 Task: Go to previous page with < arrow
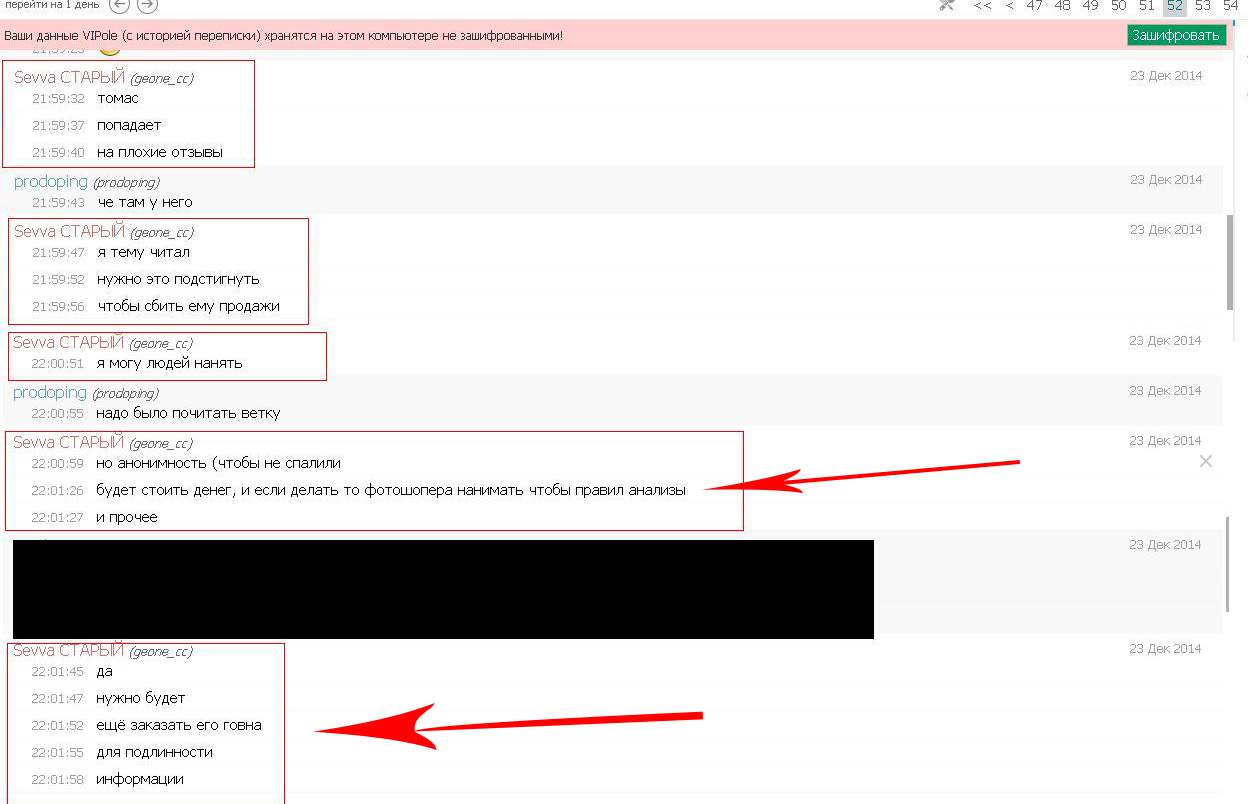coord(1009,6)
